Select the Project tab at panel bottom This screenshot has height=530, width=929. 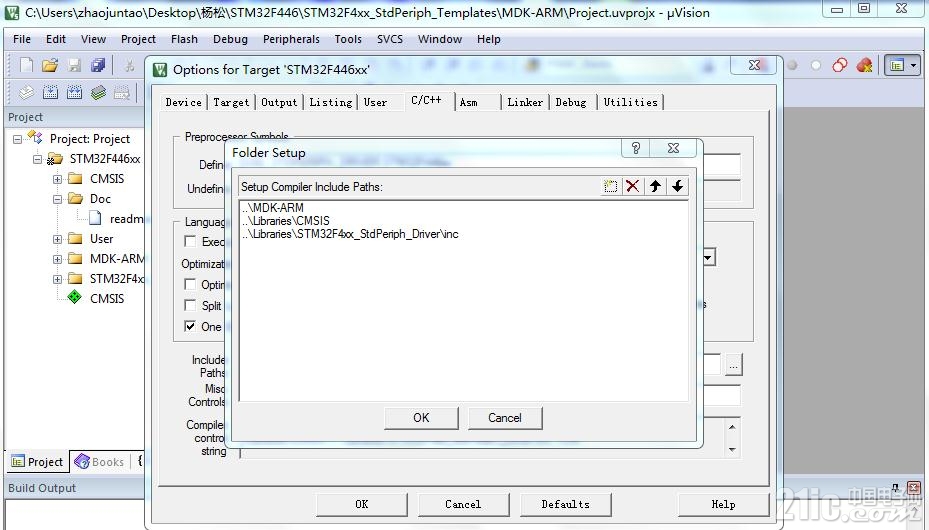[37, 462]
